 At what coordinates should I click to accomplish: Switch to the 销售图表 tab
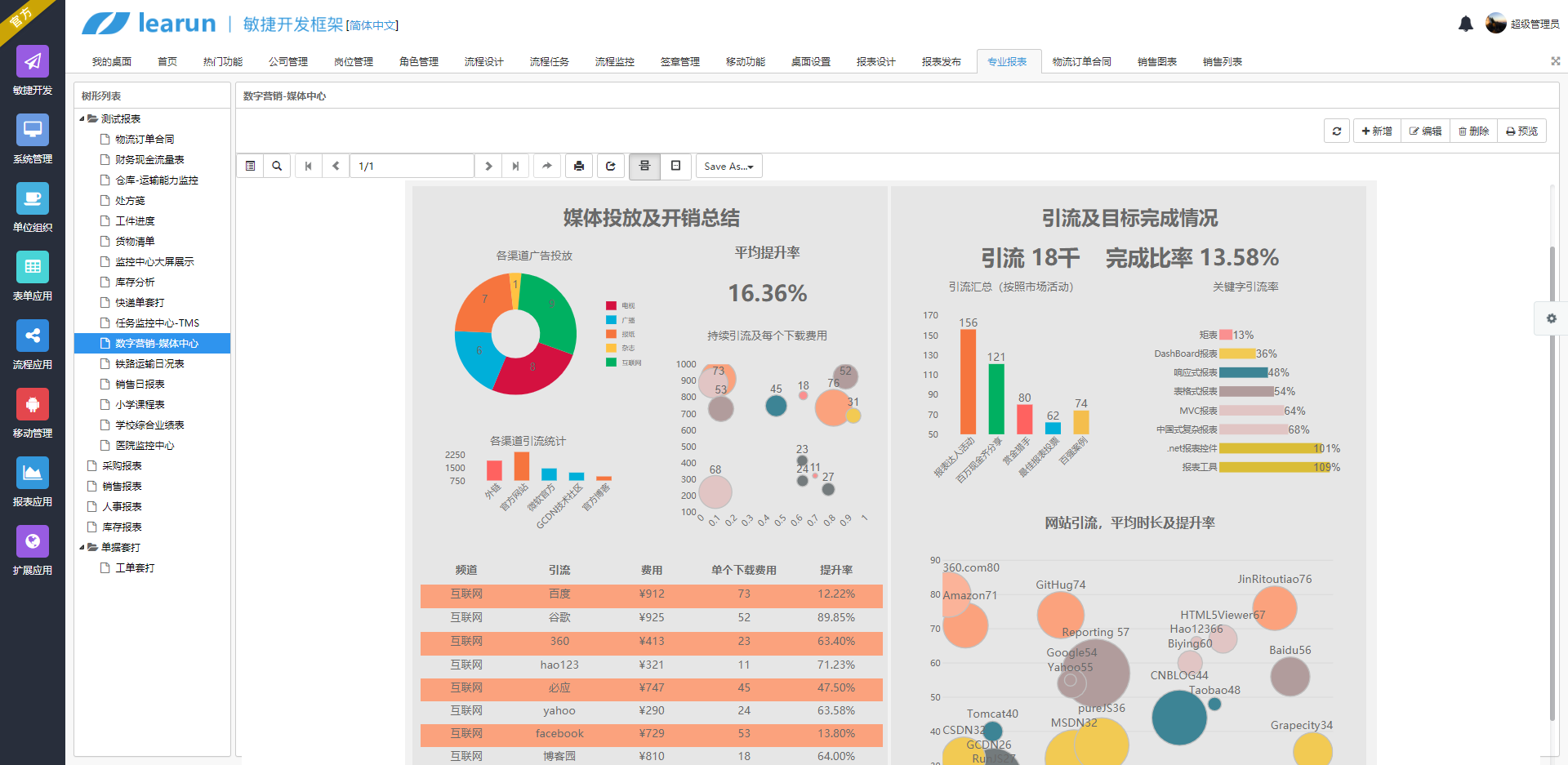1157,62
